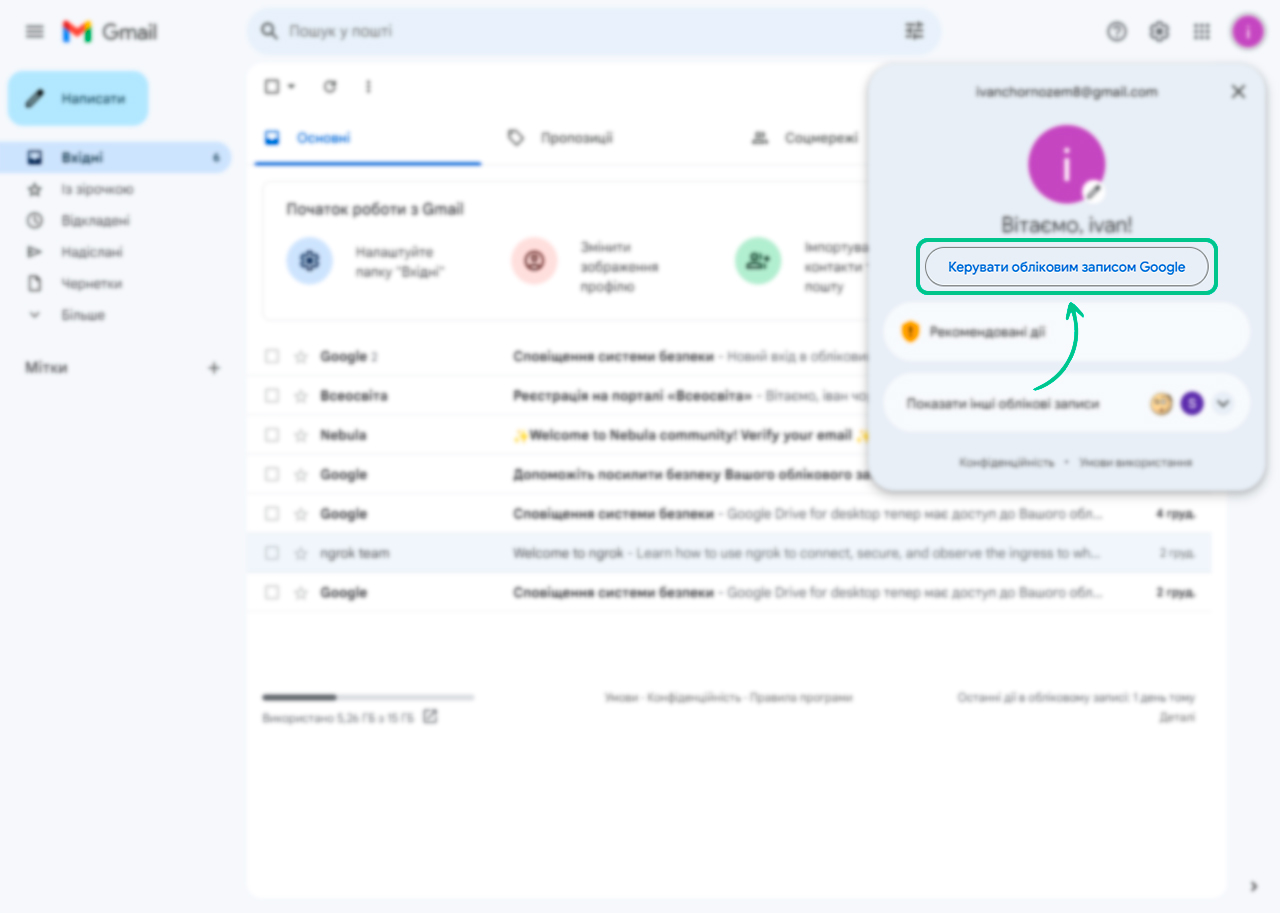Screen dimensions: 1280x913
Task: Click the import contacts icon
Action: pyautogui.click(x=758, y=260)
